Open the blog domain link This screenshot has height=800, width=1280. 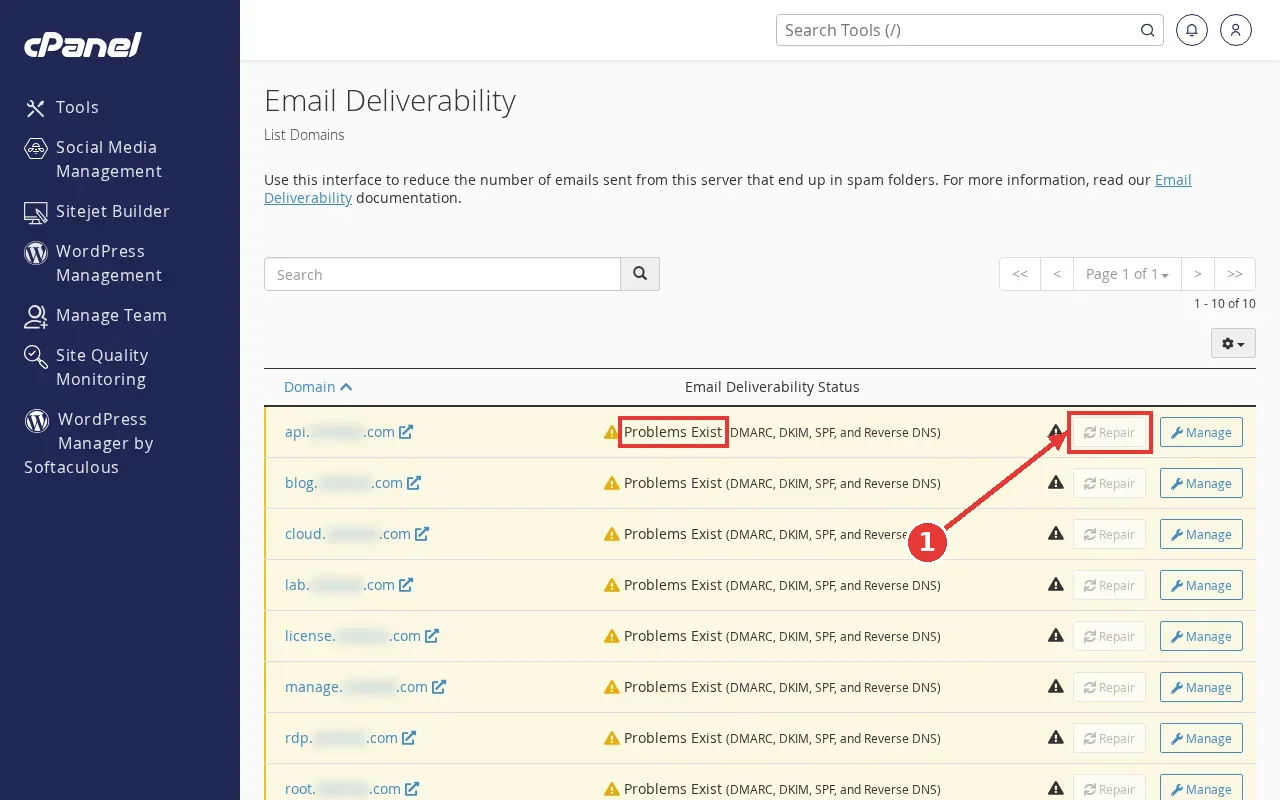(x=352, y=483)
